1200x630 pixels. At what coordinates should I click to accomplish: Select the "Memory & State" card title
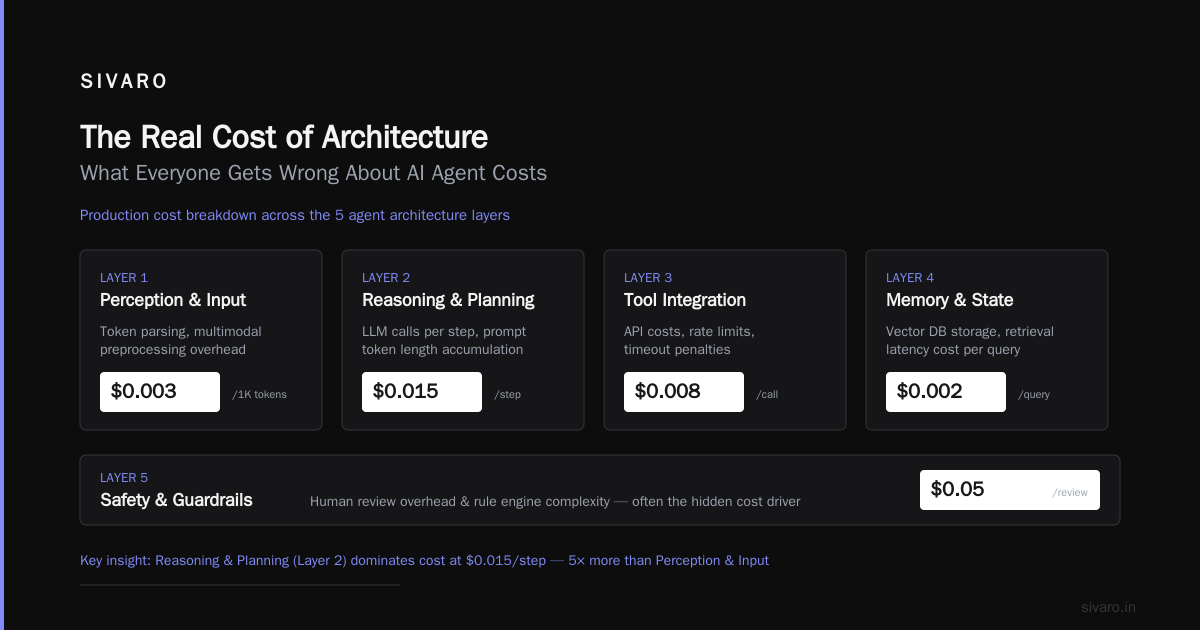pos(950,300)
